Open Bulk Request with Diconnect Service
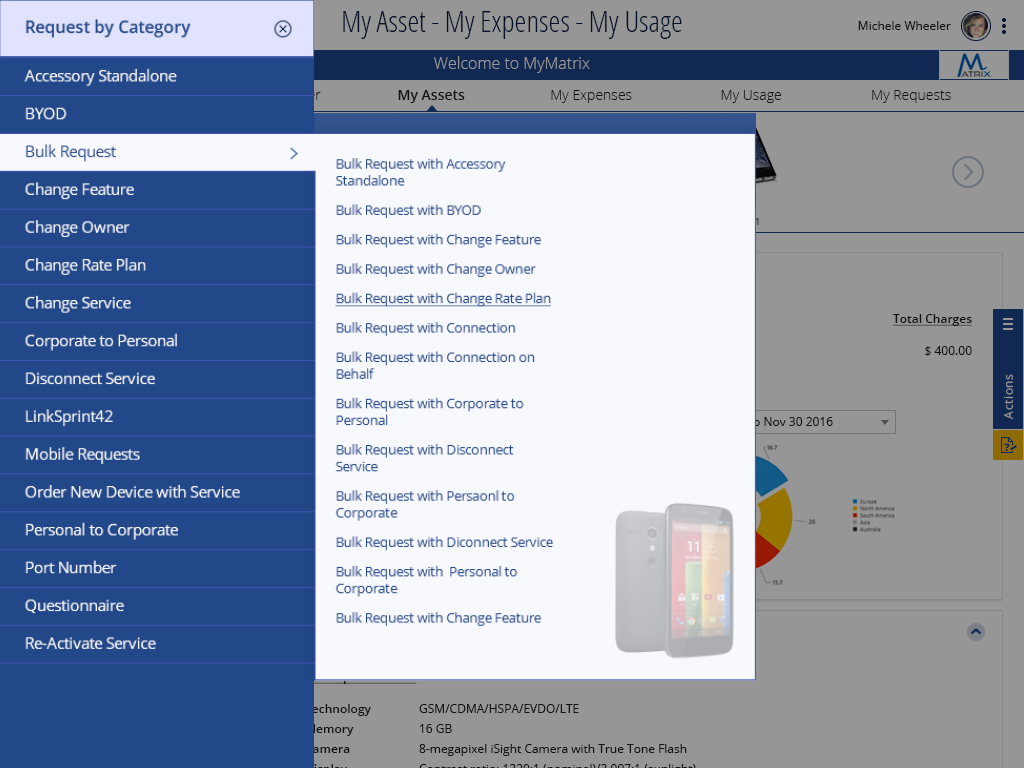 click(x=444, y=542)
